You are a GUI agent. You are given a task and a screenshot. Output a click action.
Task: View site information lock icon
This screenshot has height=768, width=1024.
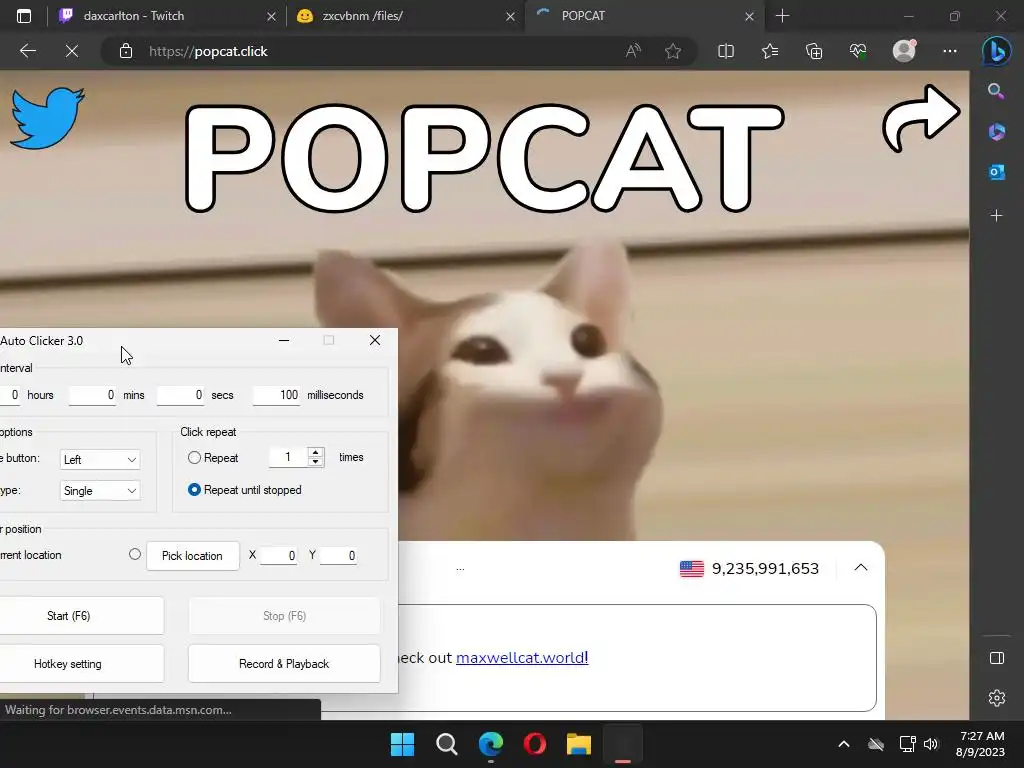[x=126, y=51]
